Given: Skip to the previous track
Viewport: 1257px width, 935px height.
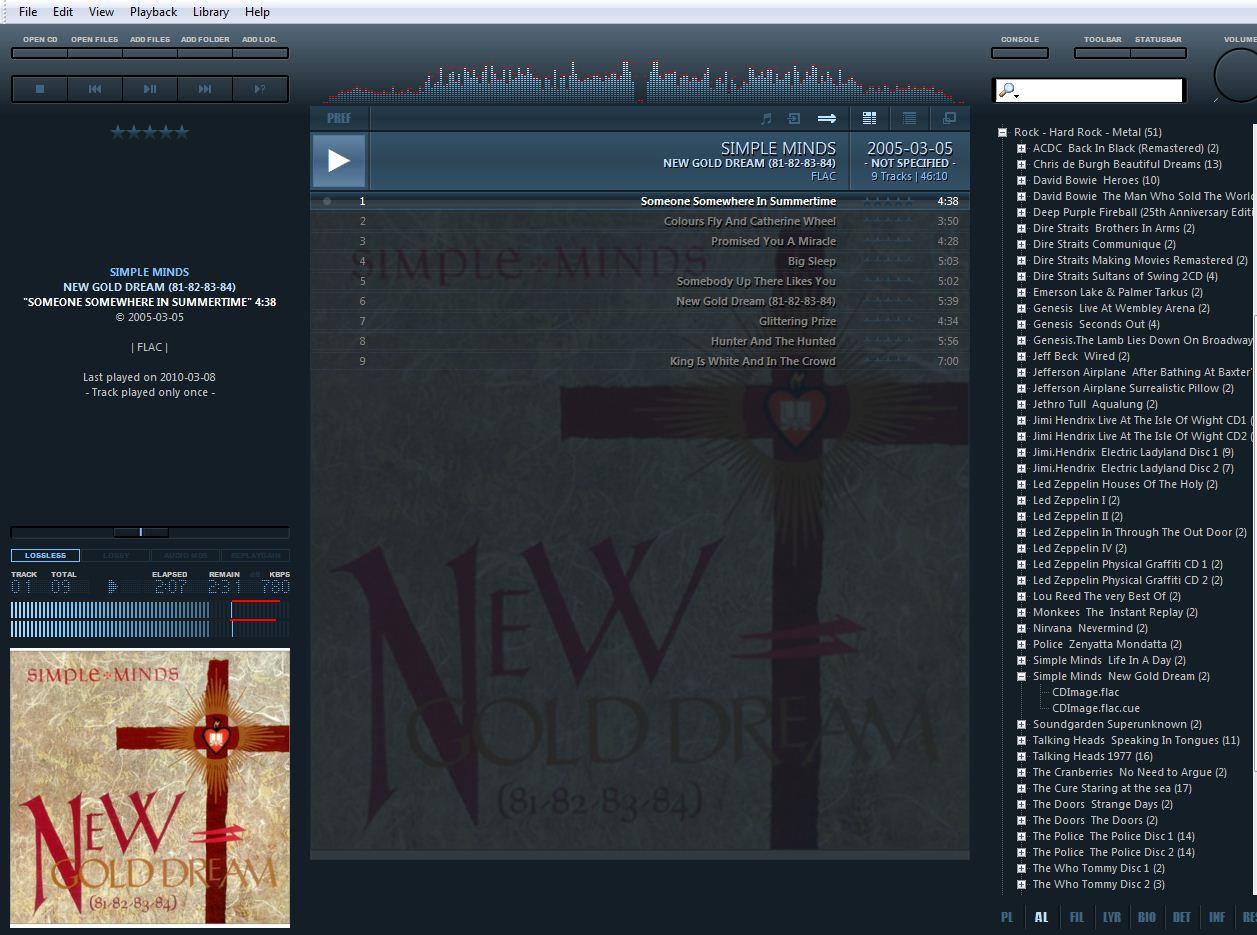Looking at the screenshot, I should [95, 89].
